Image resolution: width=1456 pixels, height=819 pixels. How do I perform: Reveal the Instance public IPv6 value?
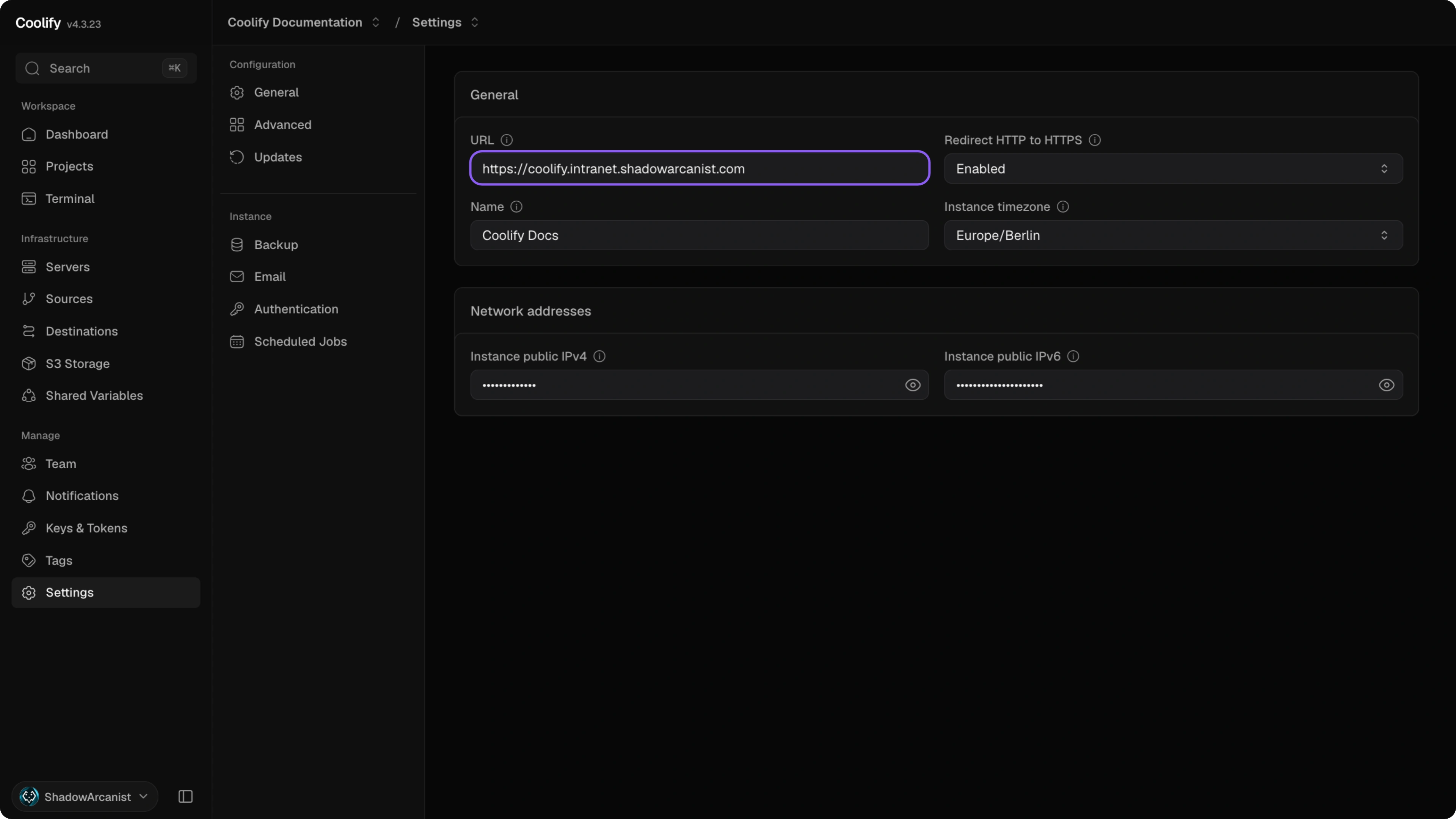(x=1387, y=385)
